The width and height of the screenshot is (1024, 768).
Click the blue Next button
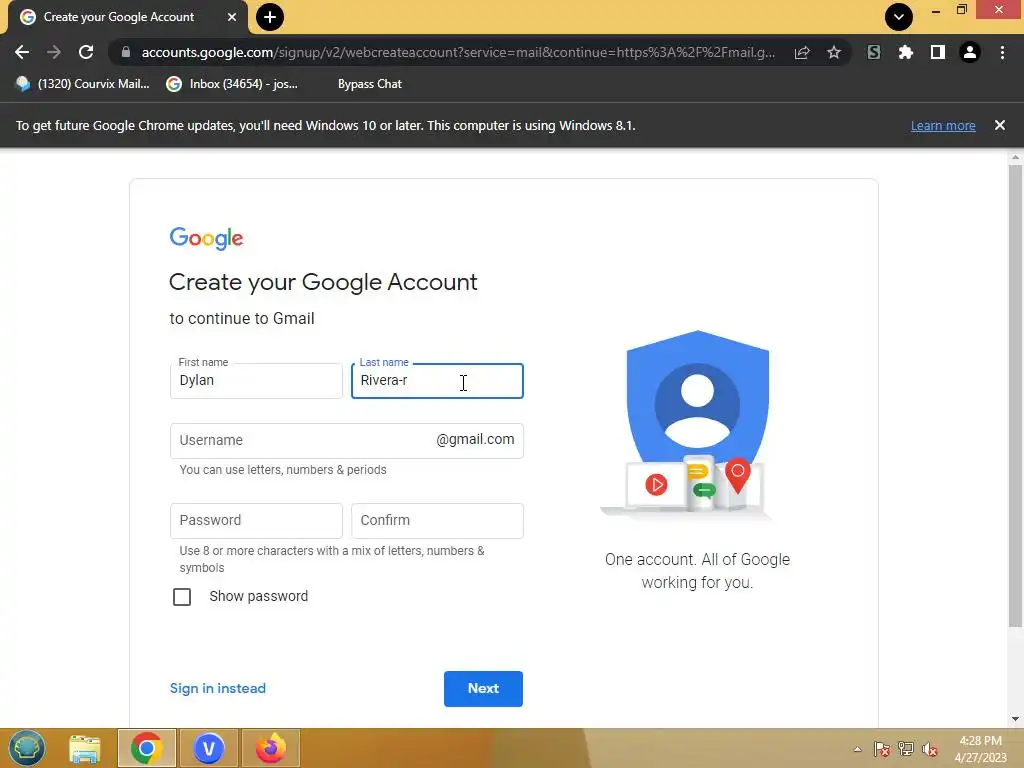click(x=483, y=688)
